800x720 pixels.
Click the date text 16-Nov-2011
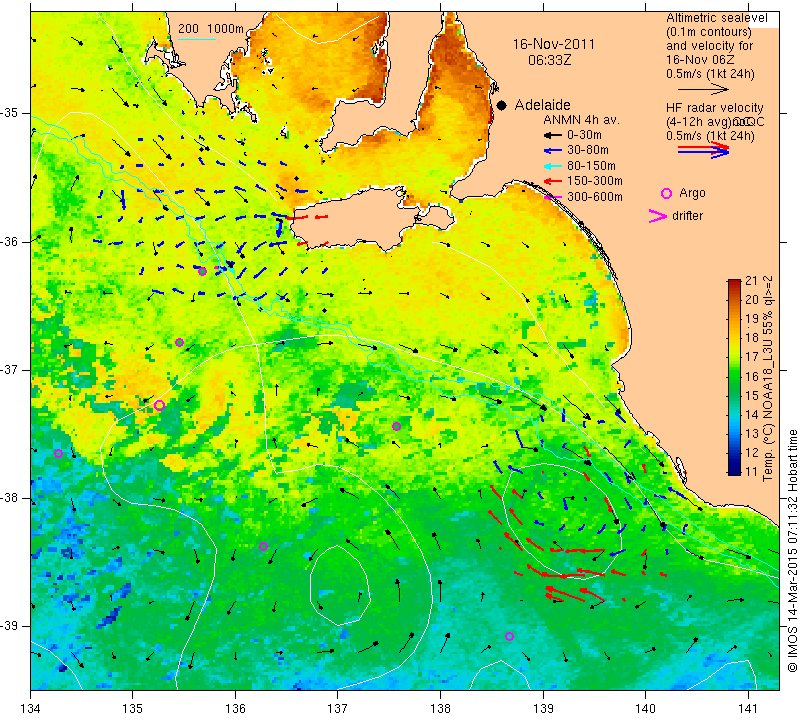(x=554, y=44)
